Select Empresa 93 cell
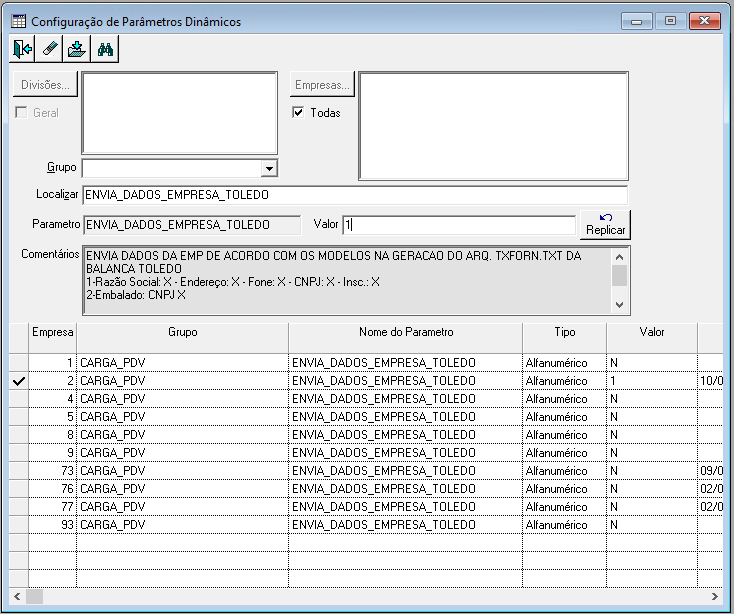Viewport: 734px width, 614px height. (x=52, y=525)
